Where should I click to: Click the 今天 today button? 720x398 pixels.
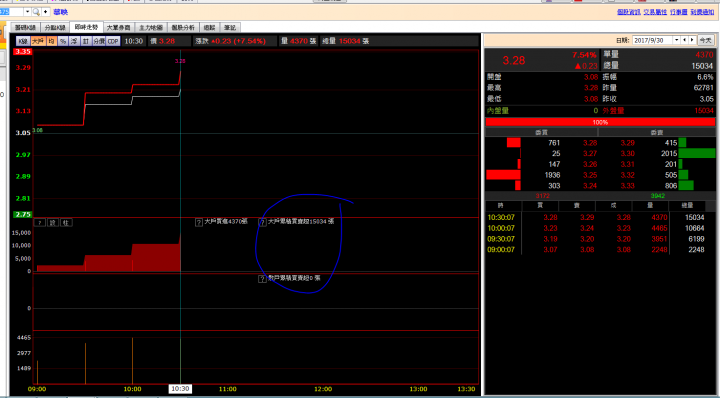[705, 40]
